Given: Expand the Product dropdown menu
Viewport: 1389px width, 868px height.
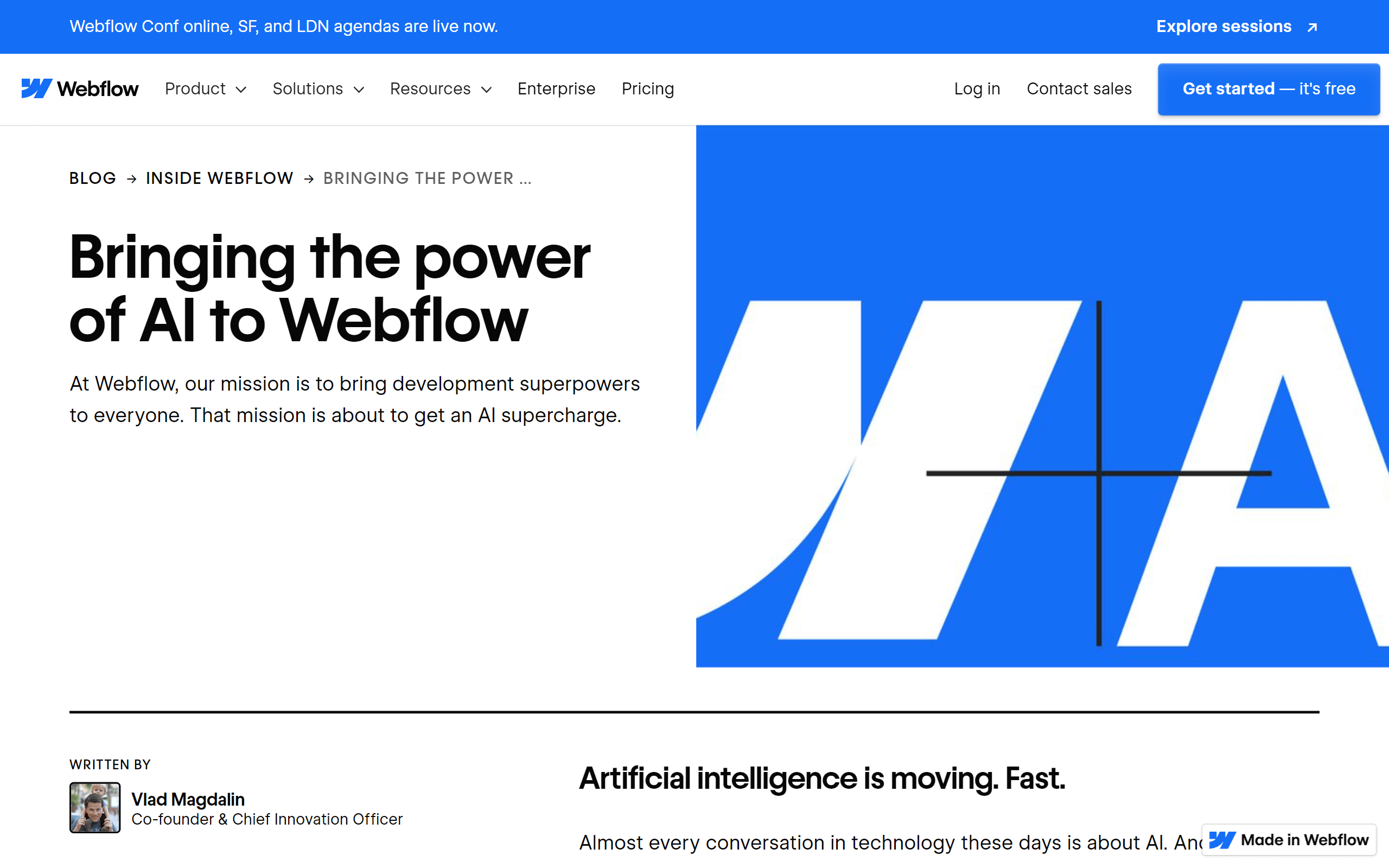Looking at the screenshot, I should 206,89.
